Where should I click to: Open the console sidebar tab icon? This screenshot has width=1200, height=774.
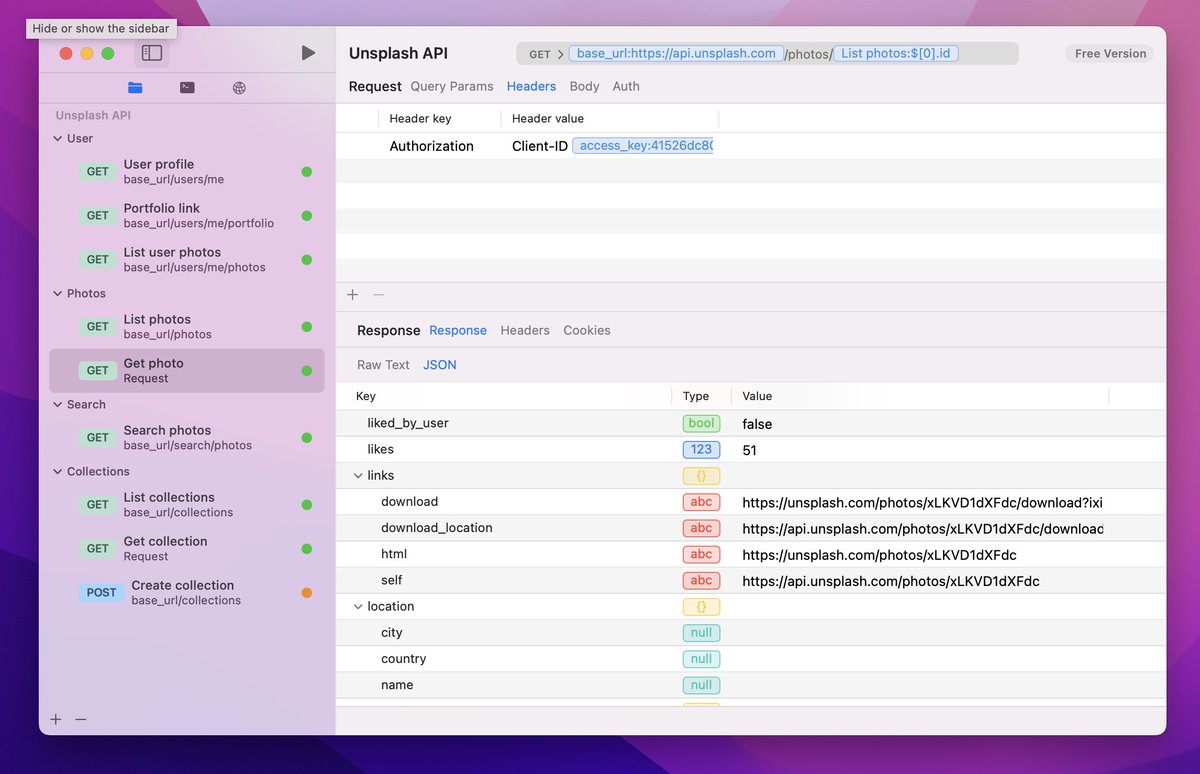[187, 87]
